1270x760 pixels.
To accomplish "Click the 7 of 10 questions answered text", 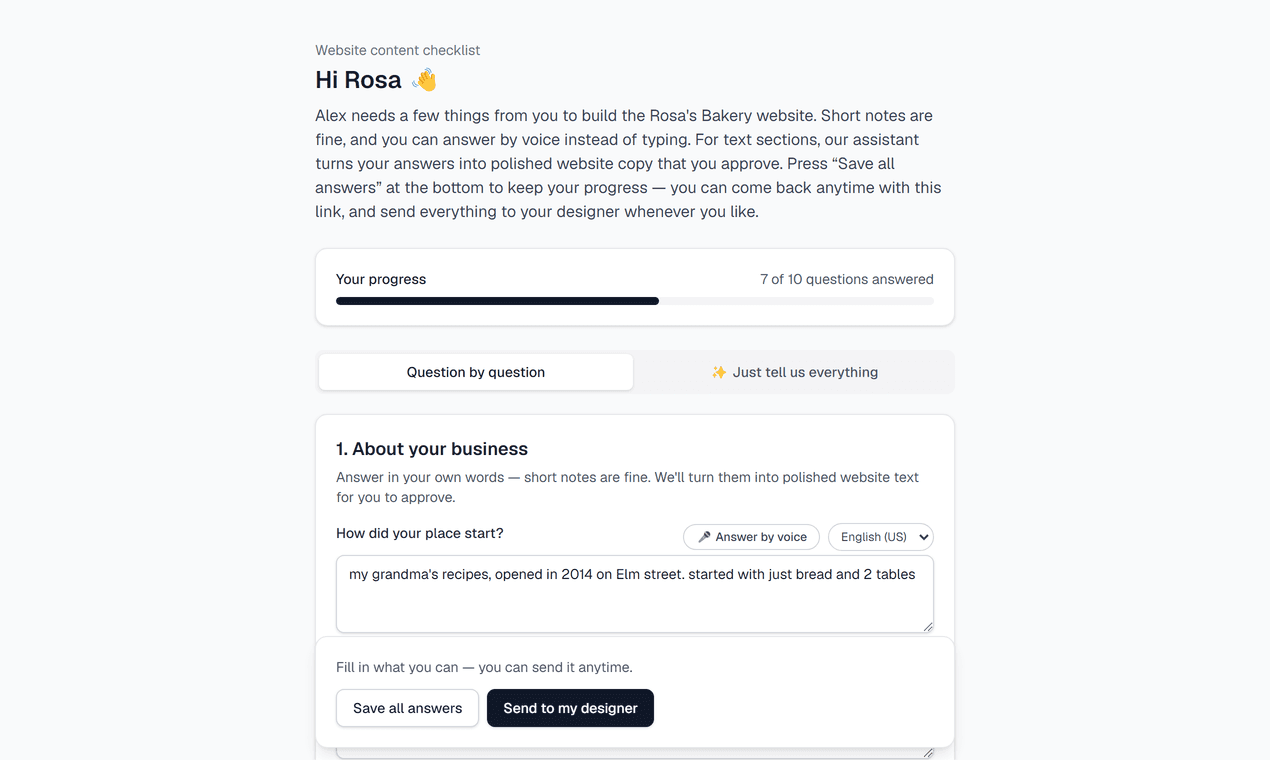I will click(x=847, y=279).
